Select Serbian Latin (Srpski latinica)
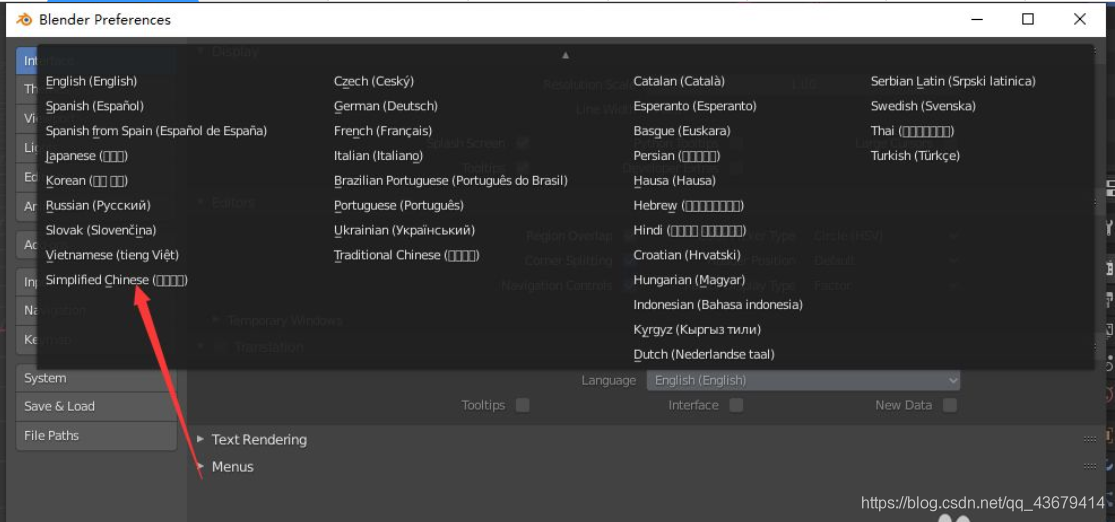 [x=954, y=82]
